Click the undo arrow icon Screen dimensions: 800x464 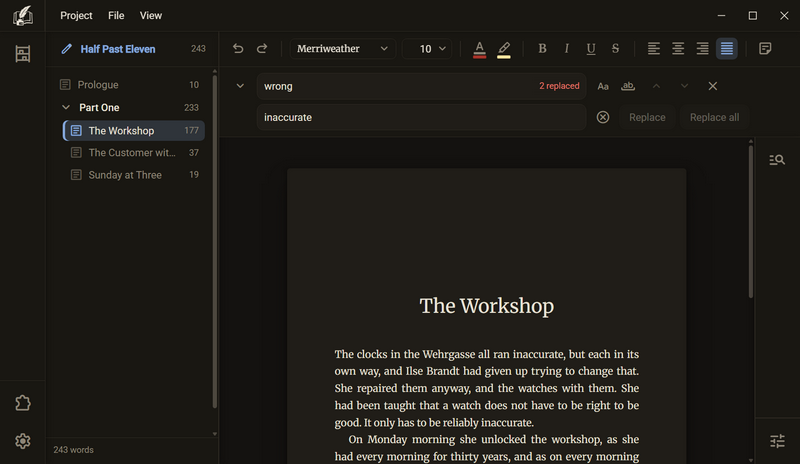click(238, 48)
